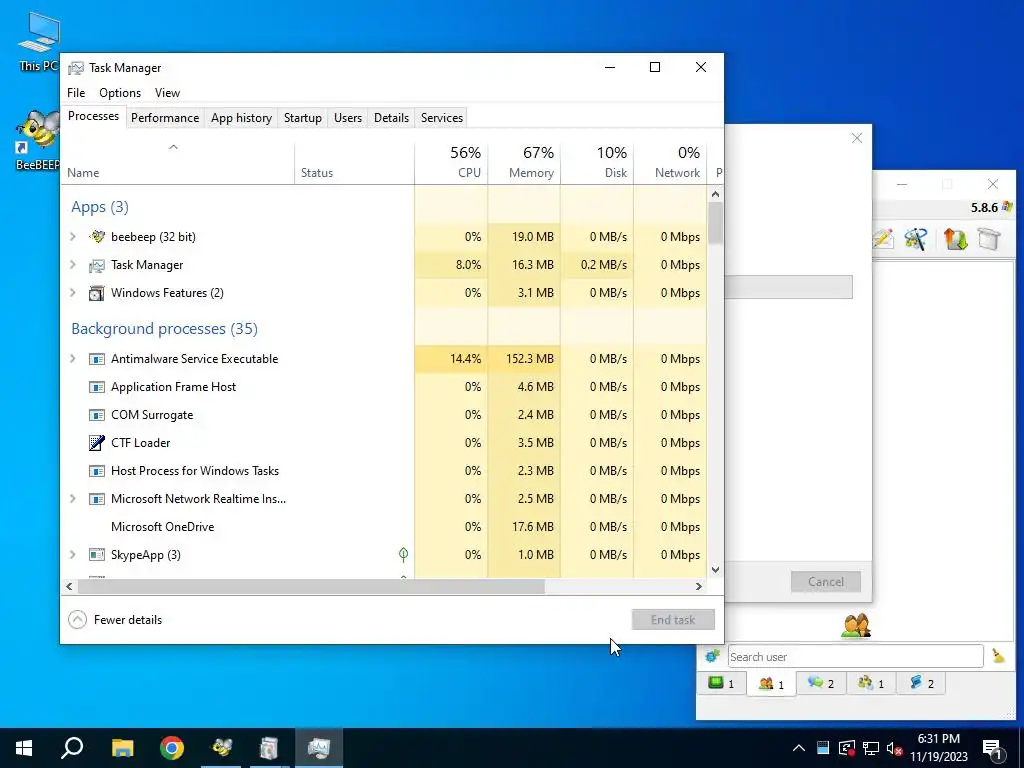This screenshot has width=1024, height=768.
Task: Click the BeeBEEP taskbar bee icon
Action: tap(221, 748)
